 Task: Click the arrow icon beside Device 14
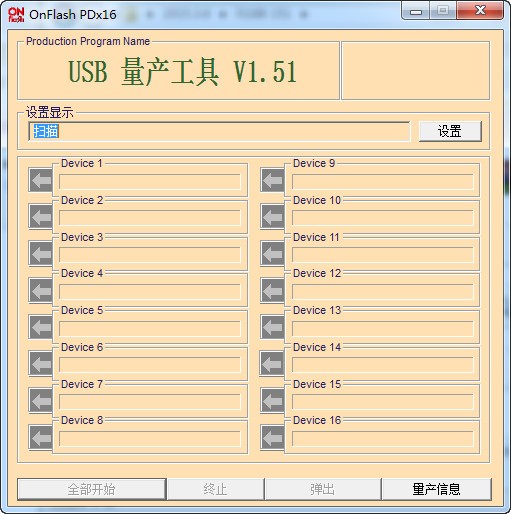point(272,363)
